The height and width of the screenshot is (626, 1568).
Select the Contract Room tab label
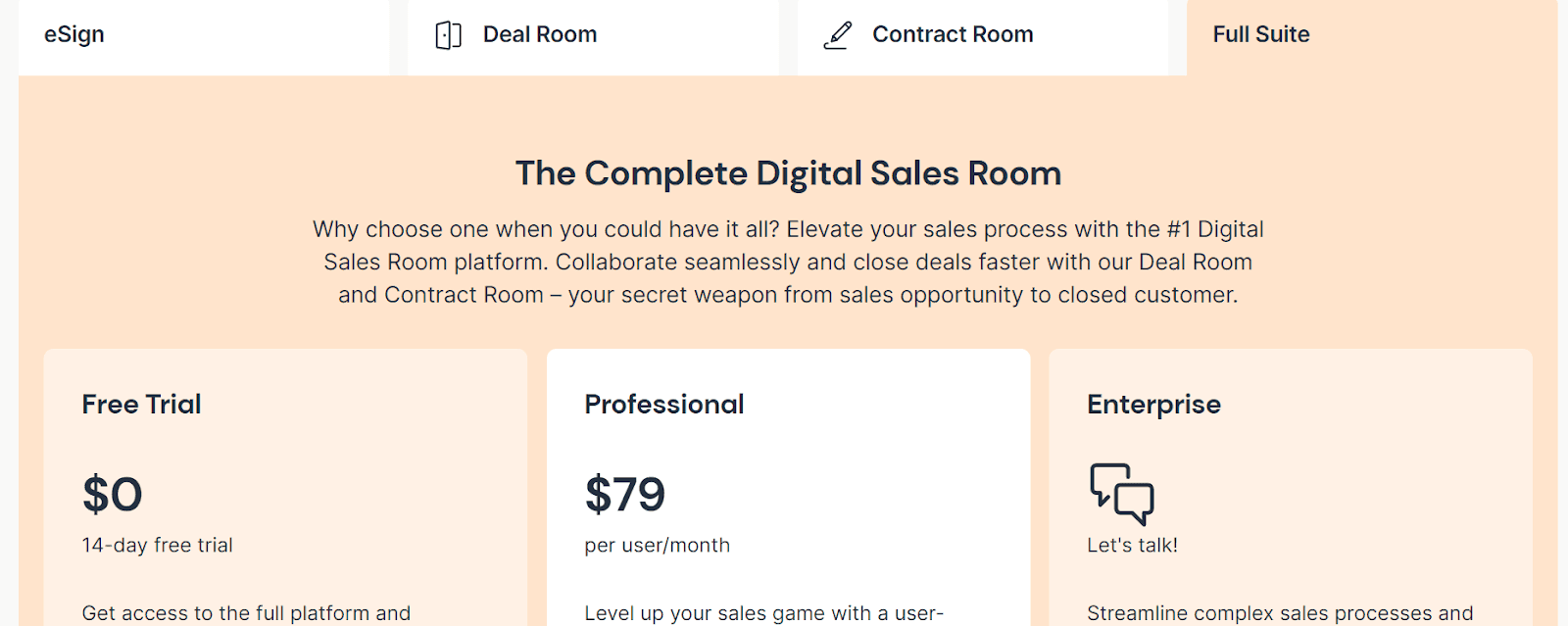[953, 34]
